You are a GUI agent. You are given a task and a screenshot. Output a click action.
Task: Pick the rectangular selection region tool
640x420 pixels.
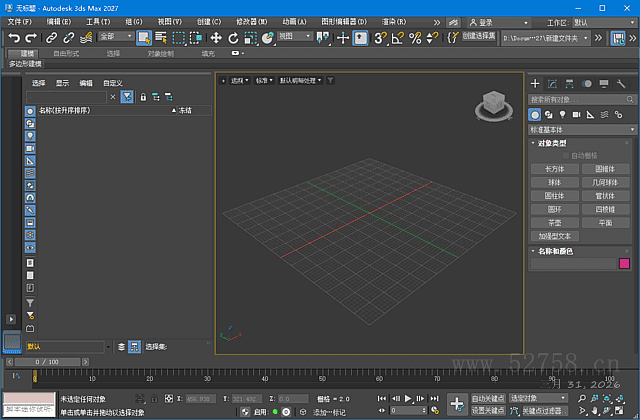178,38
